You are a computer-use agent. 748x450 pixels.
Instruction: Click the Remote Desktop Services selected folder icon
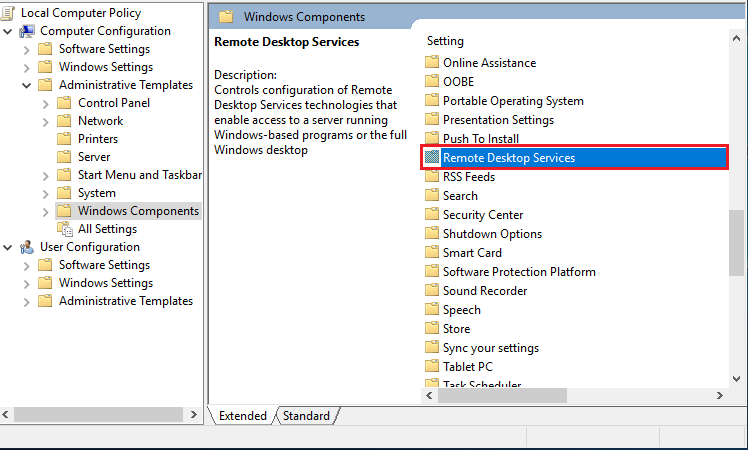tap(432, 157)
